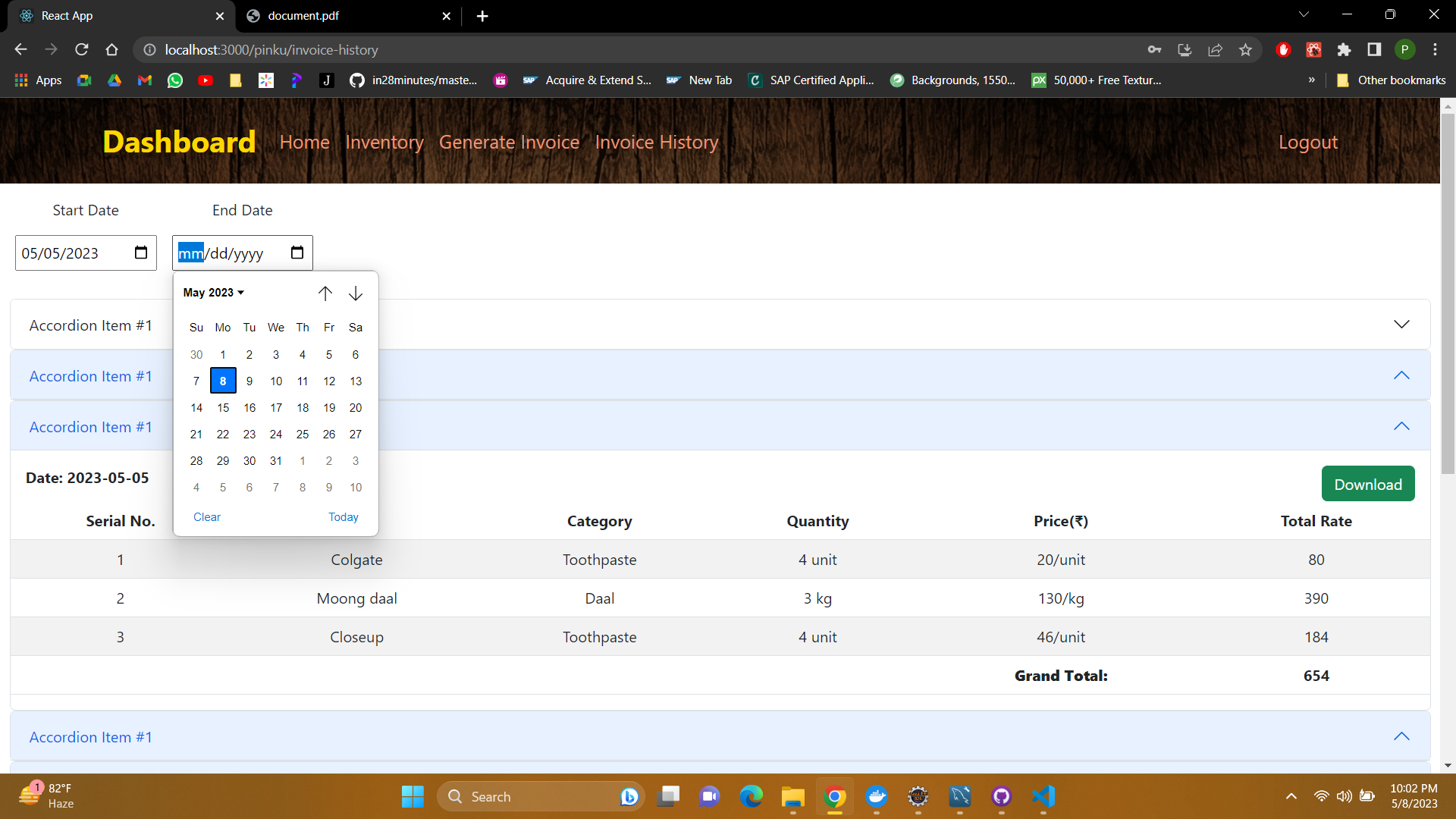
Task: Select May 8 in the calendar
Action: point(222,381)
